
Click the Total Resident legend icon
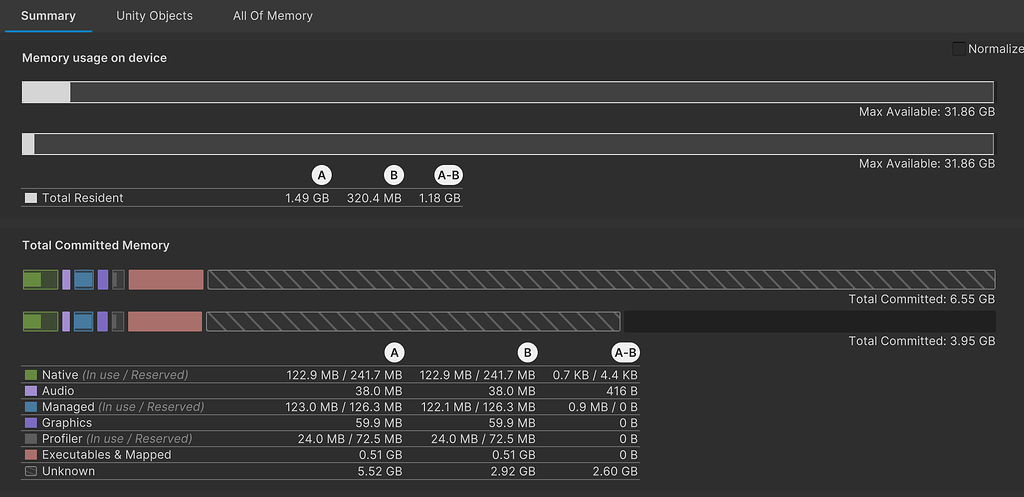(x=31, y=198)
